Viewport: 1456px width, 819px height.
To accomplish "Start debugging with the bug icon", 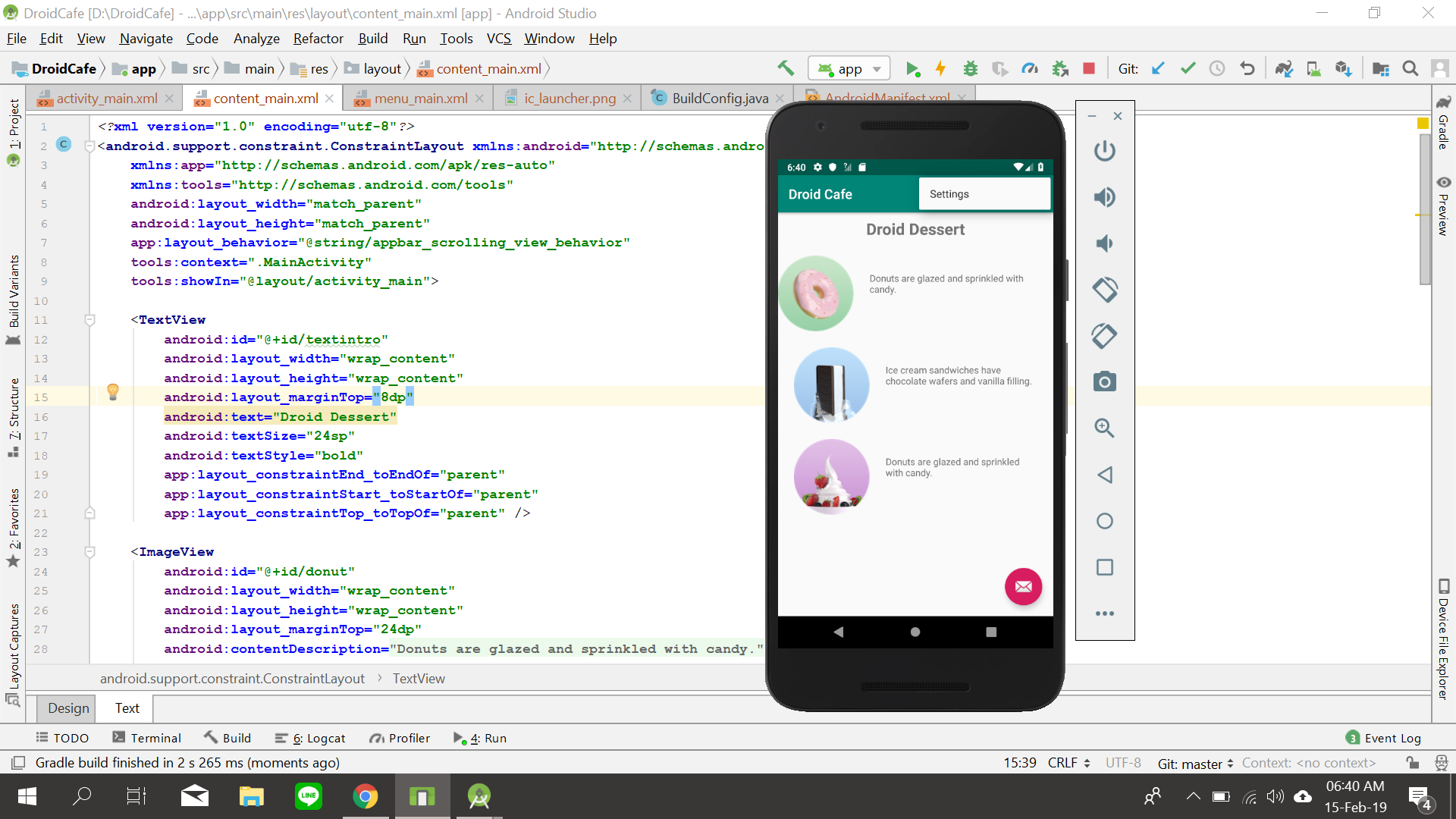I will [x=970, y=69].
